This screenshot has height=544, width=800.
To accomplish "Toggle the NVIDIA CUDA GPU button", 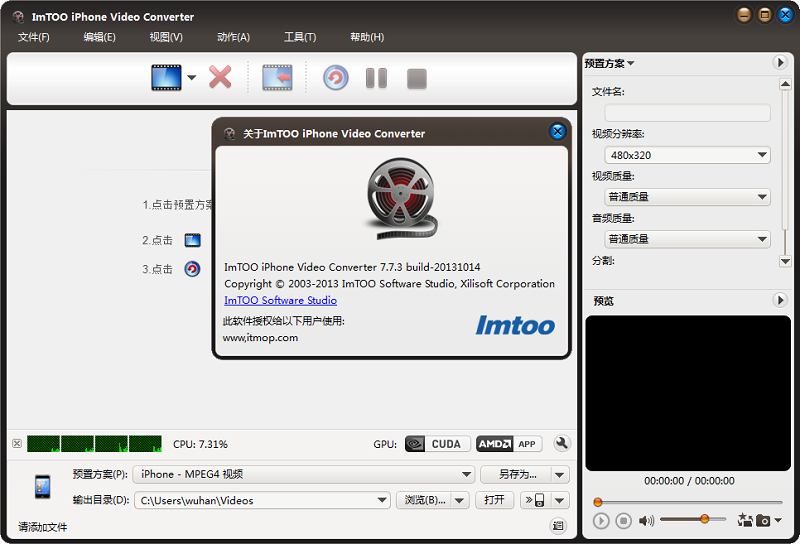I will 437,444.
